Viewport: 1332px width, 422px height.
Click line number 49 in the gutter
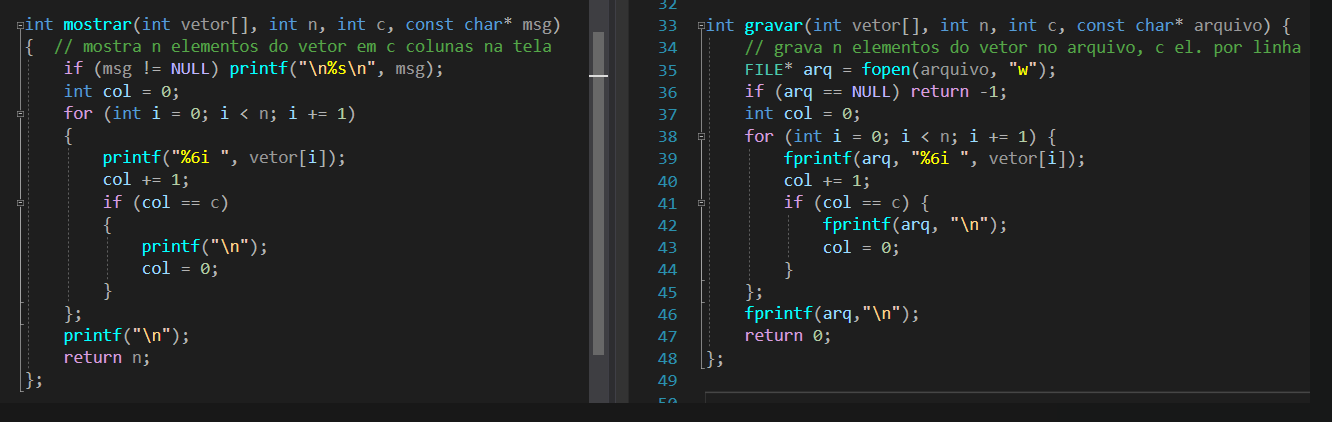[668, 381]
